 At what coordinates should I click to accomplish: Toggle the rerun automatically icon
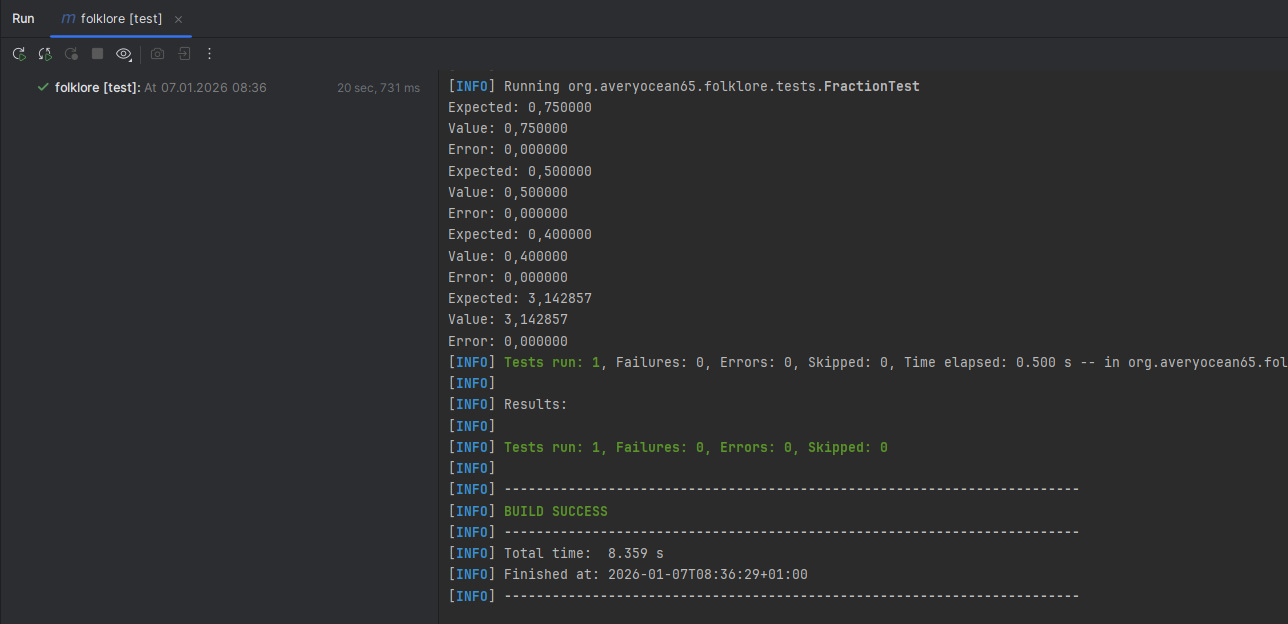click(45, 54)
